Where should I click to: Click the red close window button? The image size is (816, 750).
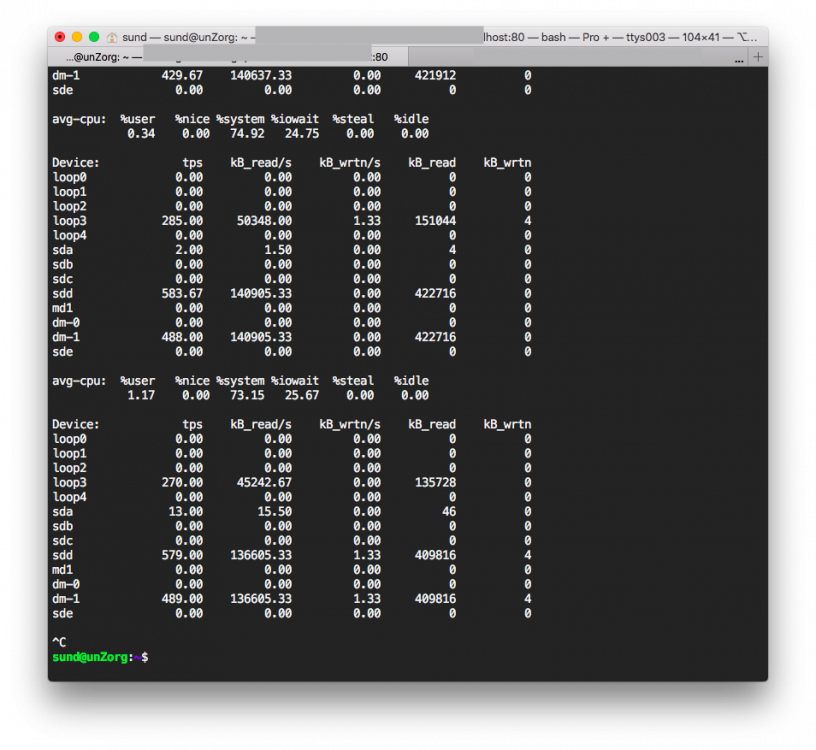pos(60,37)
